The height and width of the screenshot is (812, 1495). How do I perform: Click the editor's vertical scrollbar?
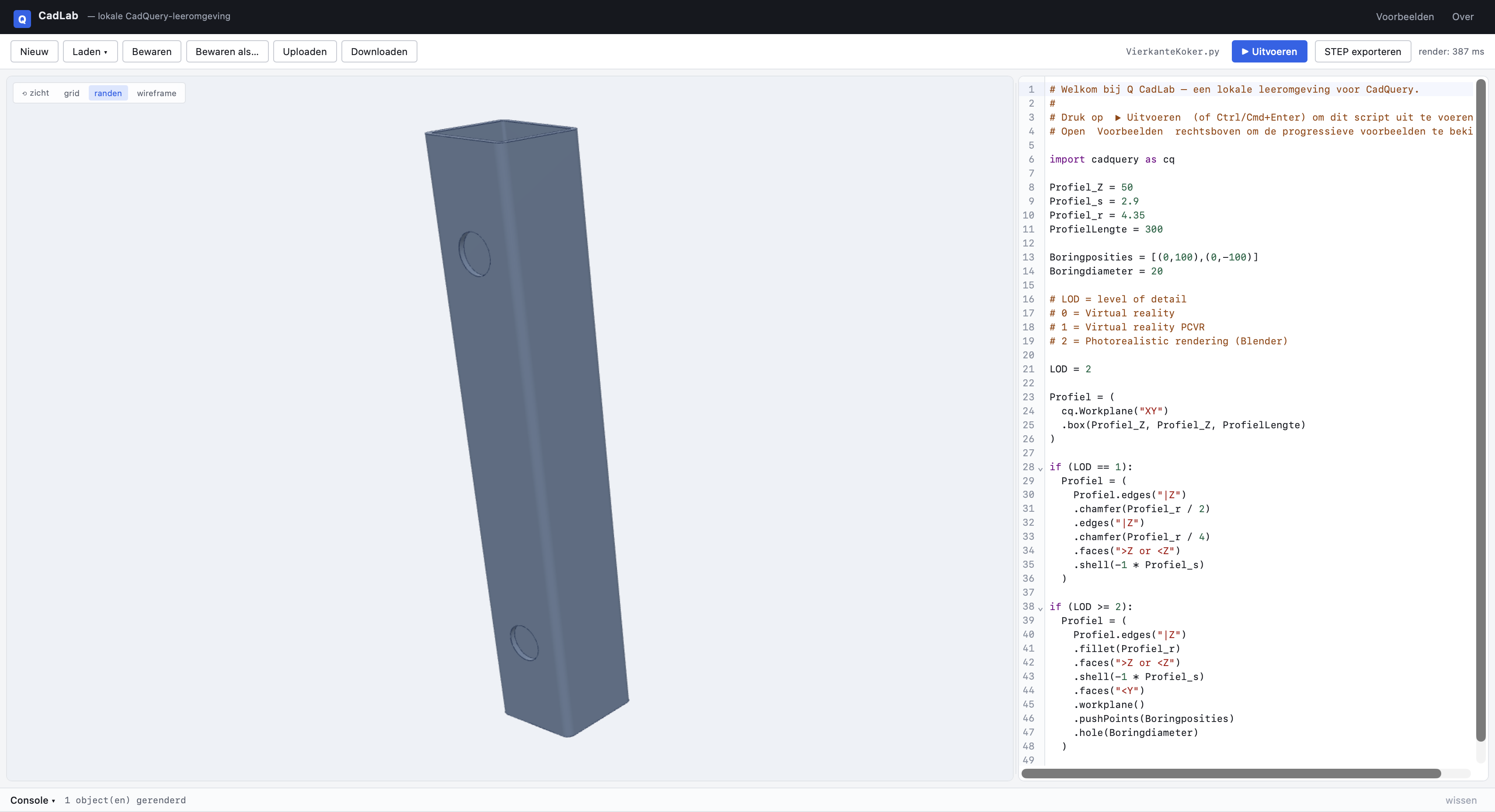(x=1481, y=410)
